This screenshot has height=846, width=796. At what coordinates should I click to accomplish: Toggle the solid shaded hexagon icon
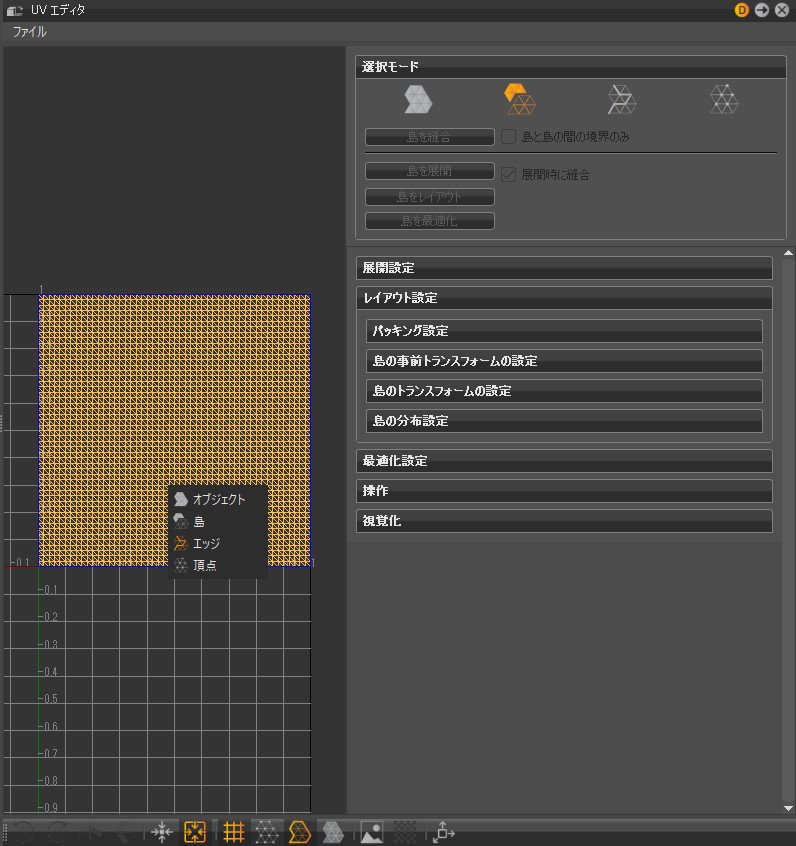coord(333,832)
